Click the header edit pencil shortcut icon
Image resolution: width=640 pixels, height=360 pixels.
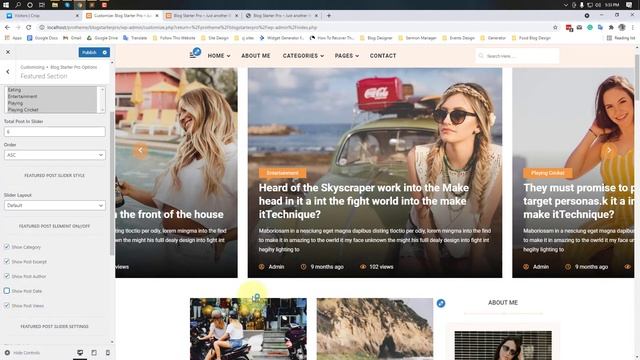(x=197, y=51)
